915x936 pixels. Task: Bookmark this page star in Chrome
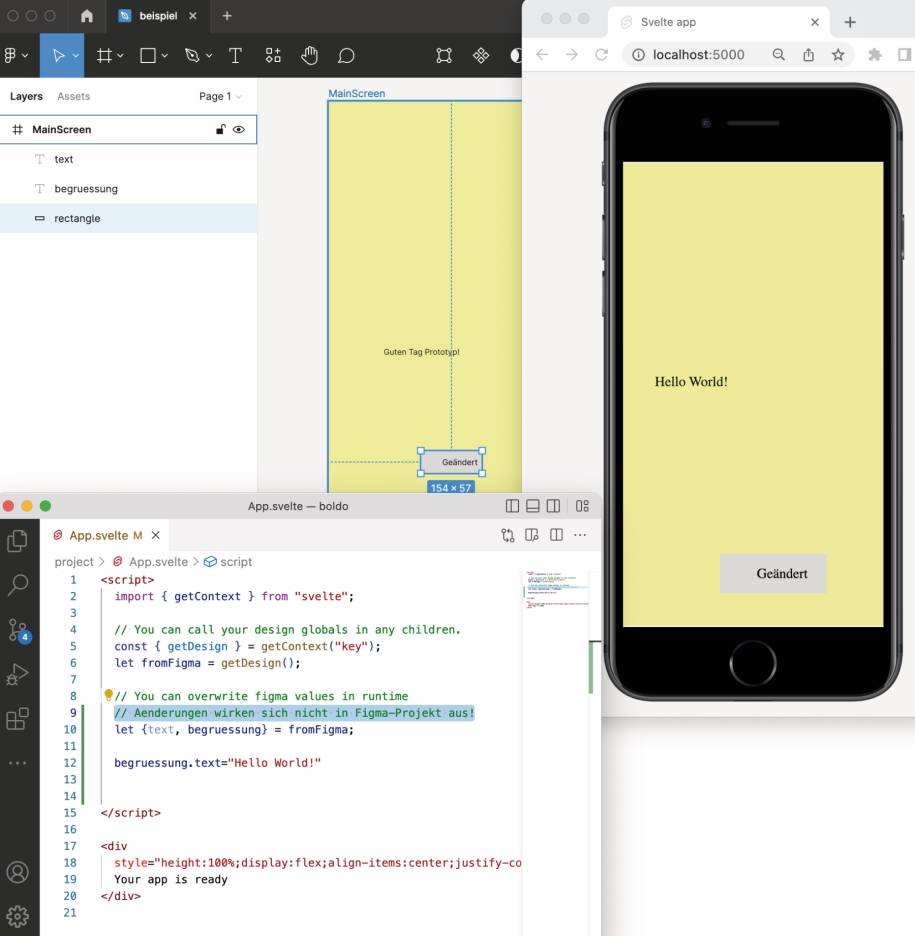(838, 55)
